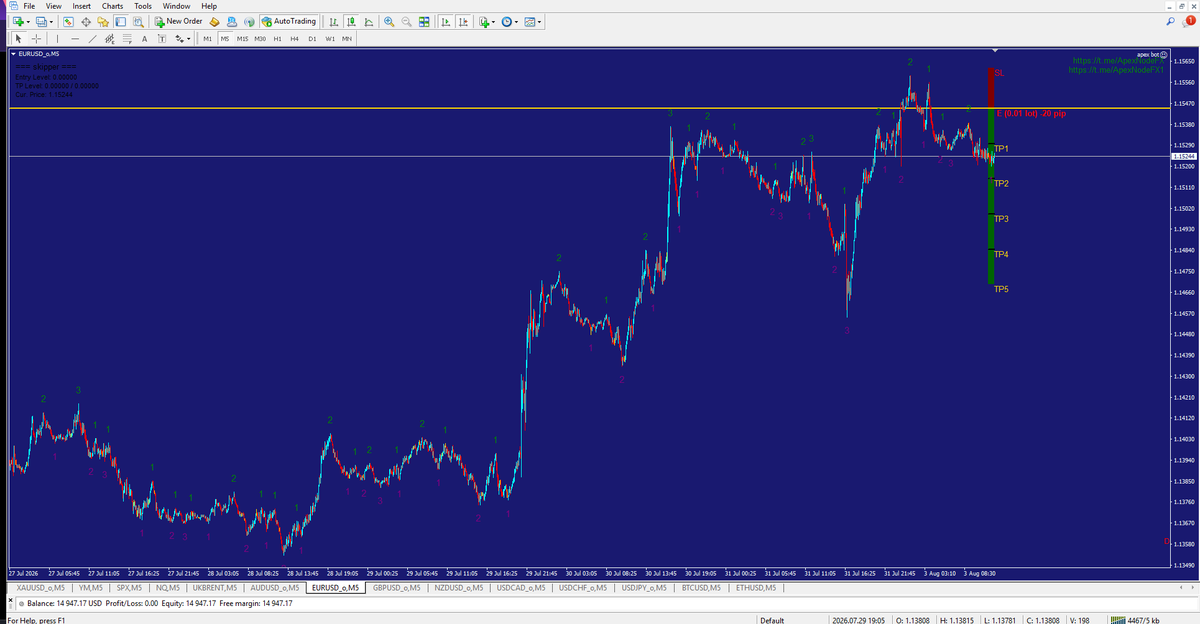
Task: Toggle Market Watch panel
Action: pos(68,21)
